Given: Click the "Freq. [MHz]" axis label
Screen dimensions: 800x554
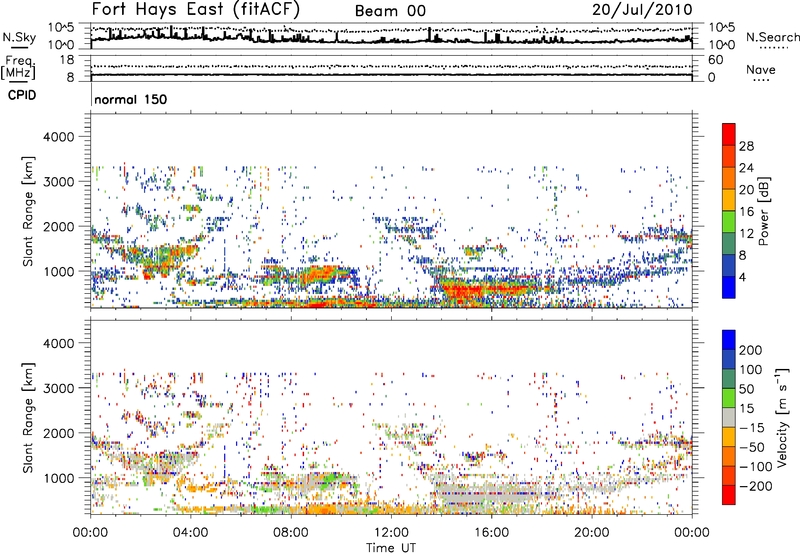Looking at the screenshot, I should pyautogui.click(x=18, y=68).
